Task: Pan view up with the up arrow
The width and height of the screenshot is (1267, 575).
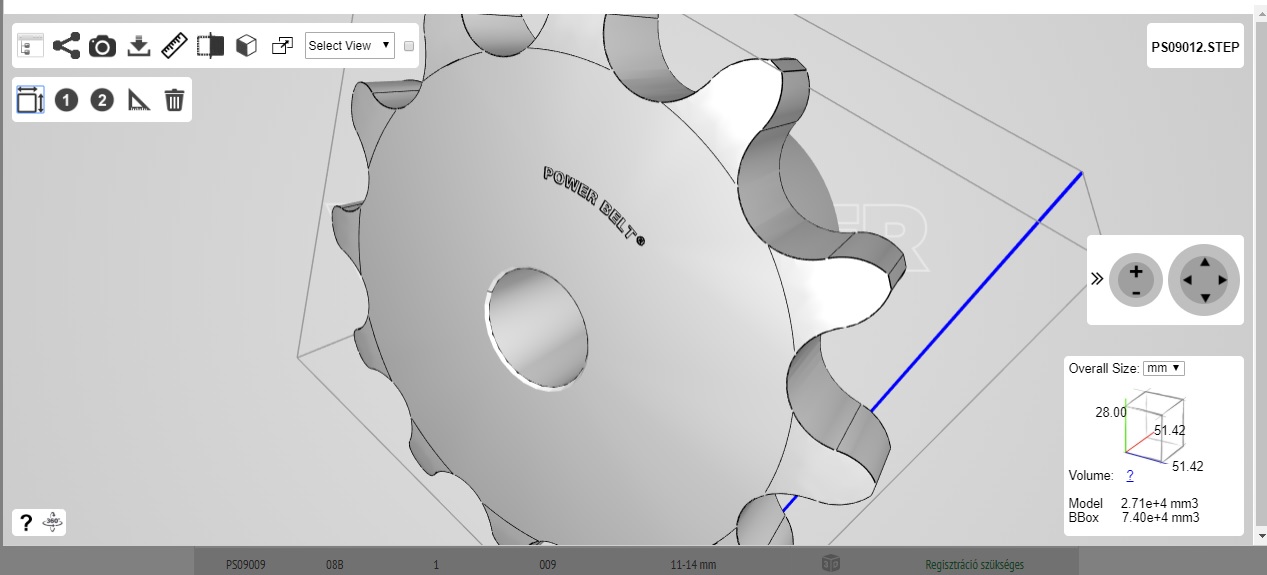Action: [1205, 263]
